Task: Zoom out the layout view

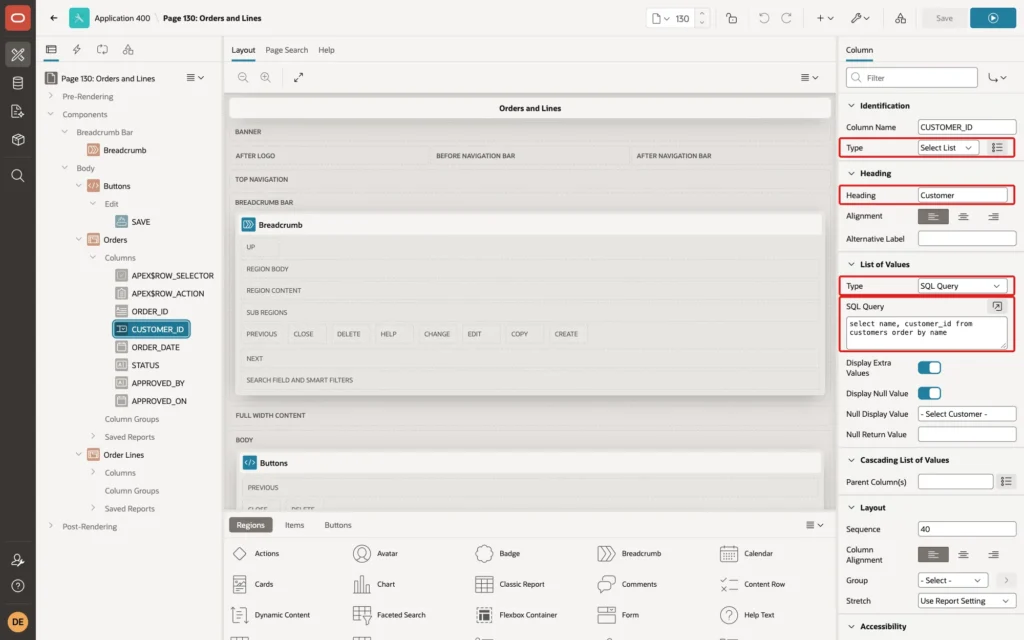Action: point(243,77)
